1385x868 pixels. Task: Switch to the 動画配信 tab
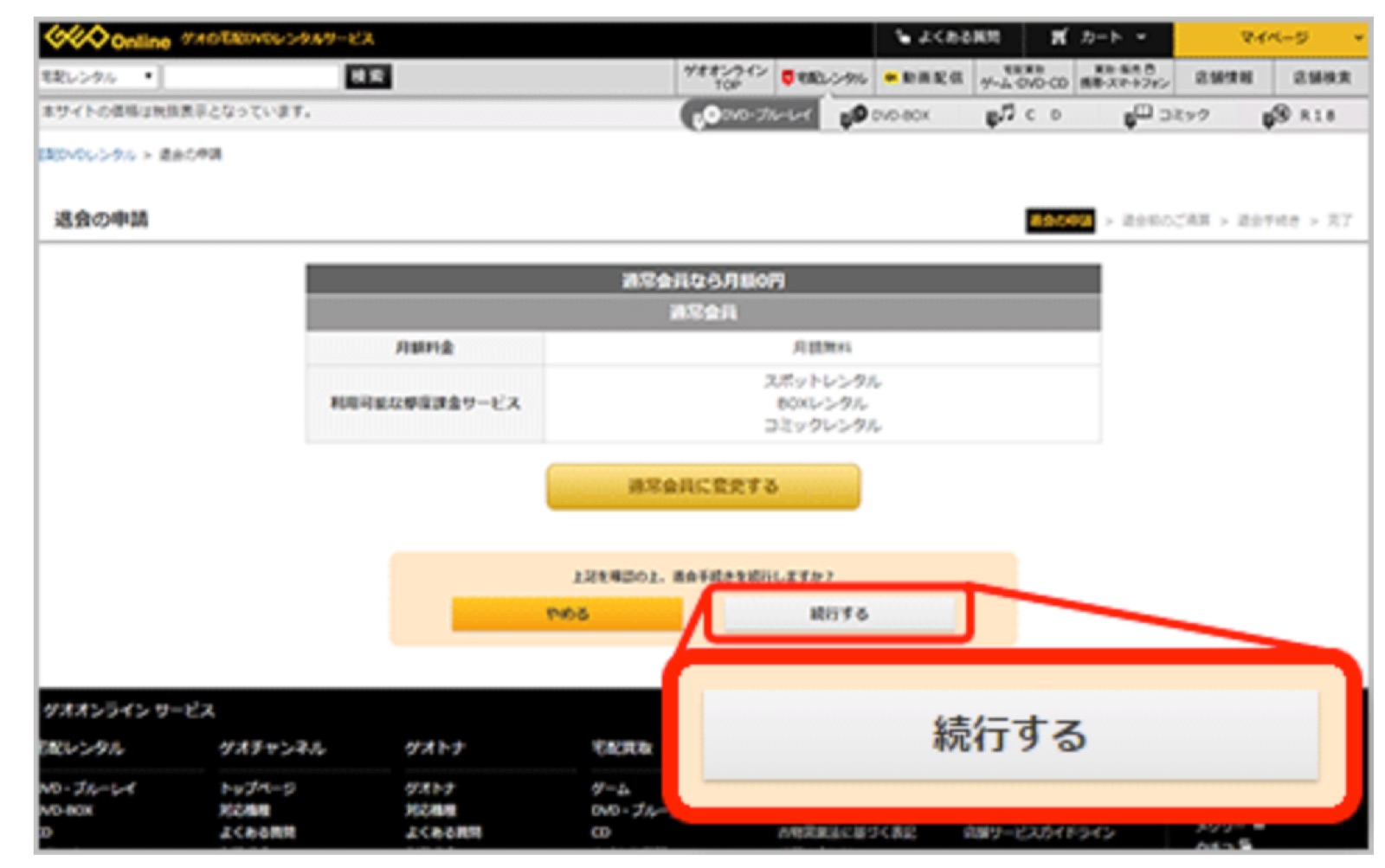pos(924,78)
